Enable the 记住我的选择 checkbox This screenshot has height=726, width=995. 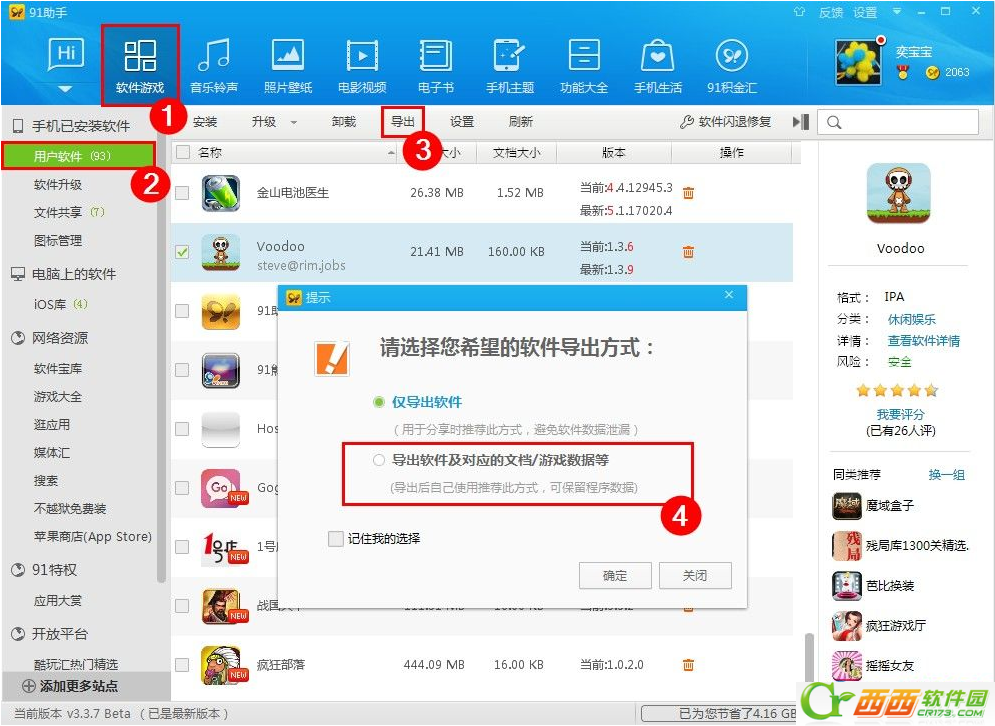point(336,539)
